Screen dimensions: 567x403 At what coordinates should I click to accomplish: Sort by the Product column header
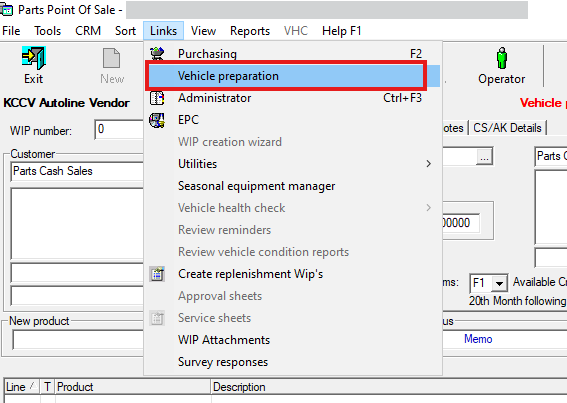[133, 387]
